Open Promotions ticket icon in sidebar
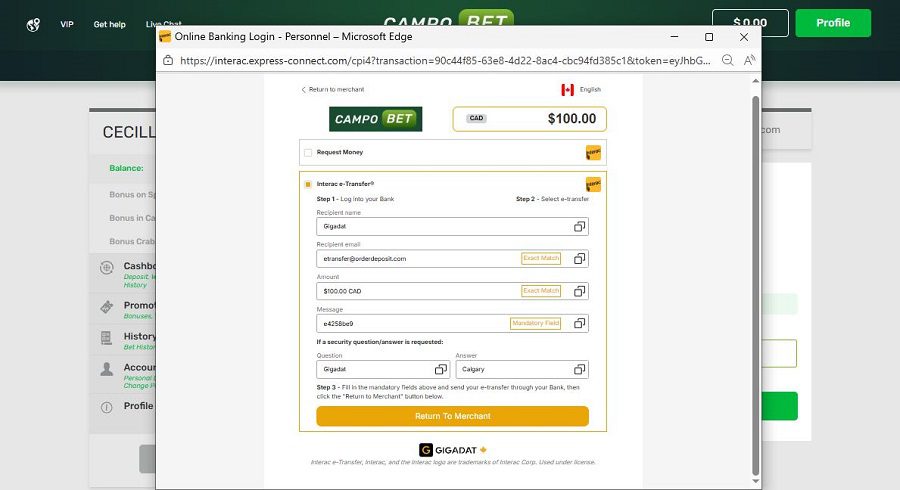 click(x=107, y=307)
